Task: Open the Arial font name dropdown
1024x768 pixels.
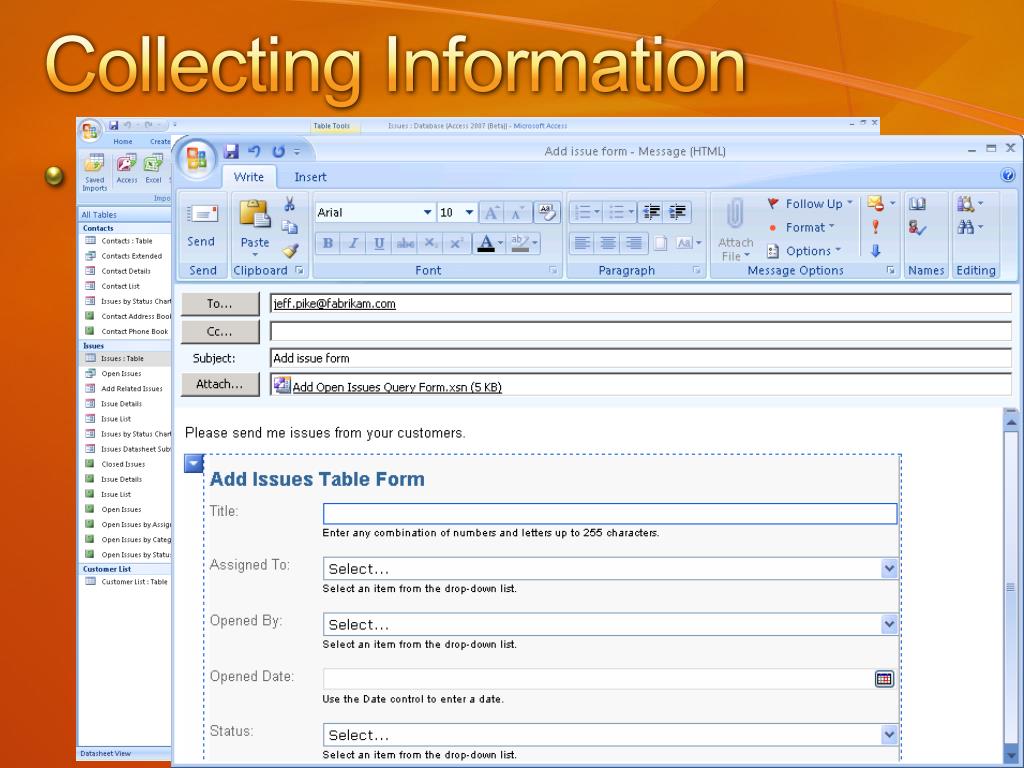Action: (427, 212)
